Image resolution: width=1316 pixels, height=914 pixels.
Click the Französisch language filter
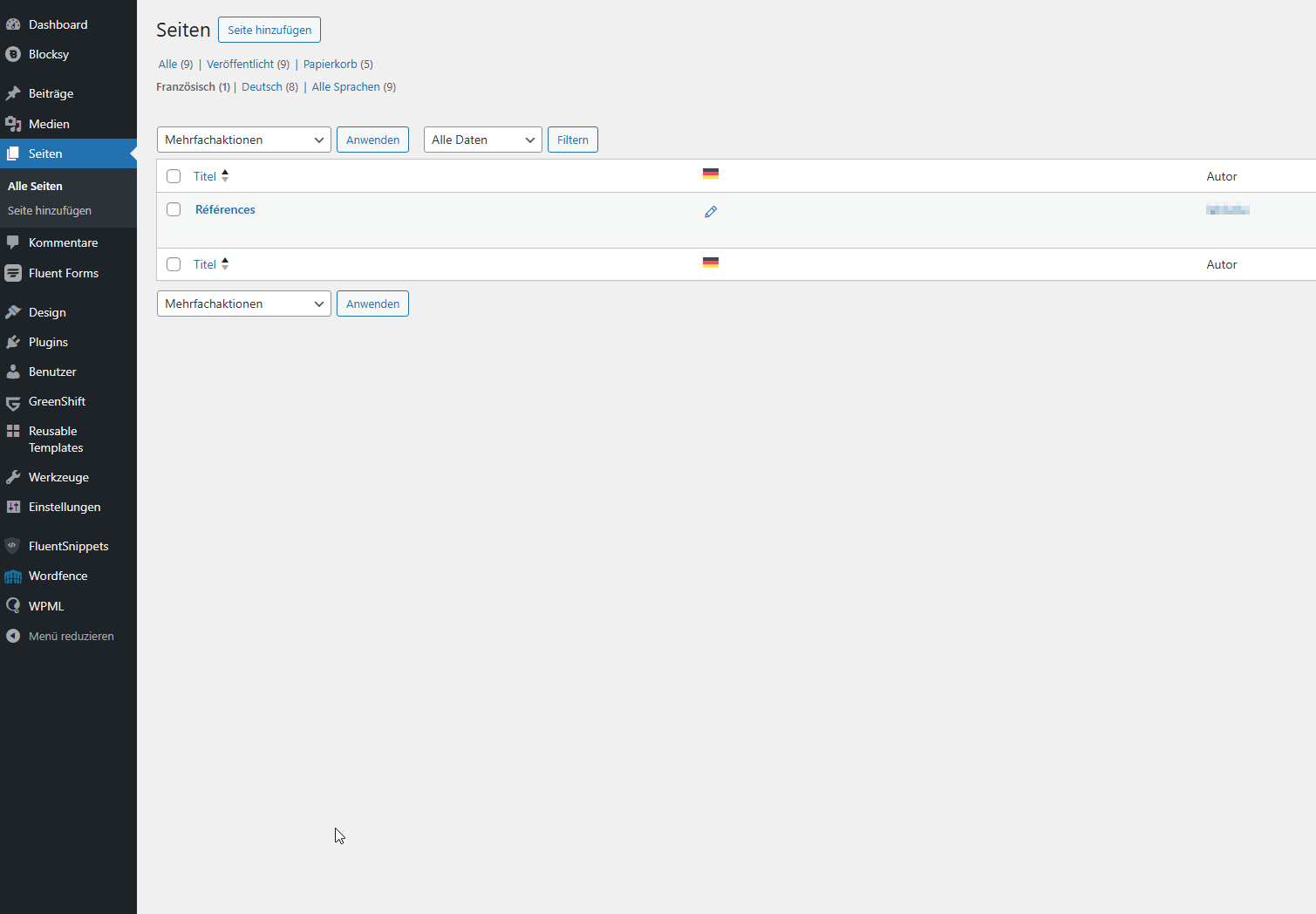tap(193, 86)
